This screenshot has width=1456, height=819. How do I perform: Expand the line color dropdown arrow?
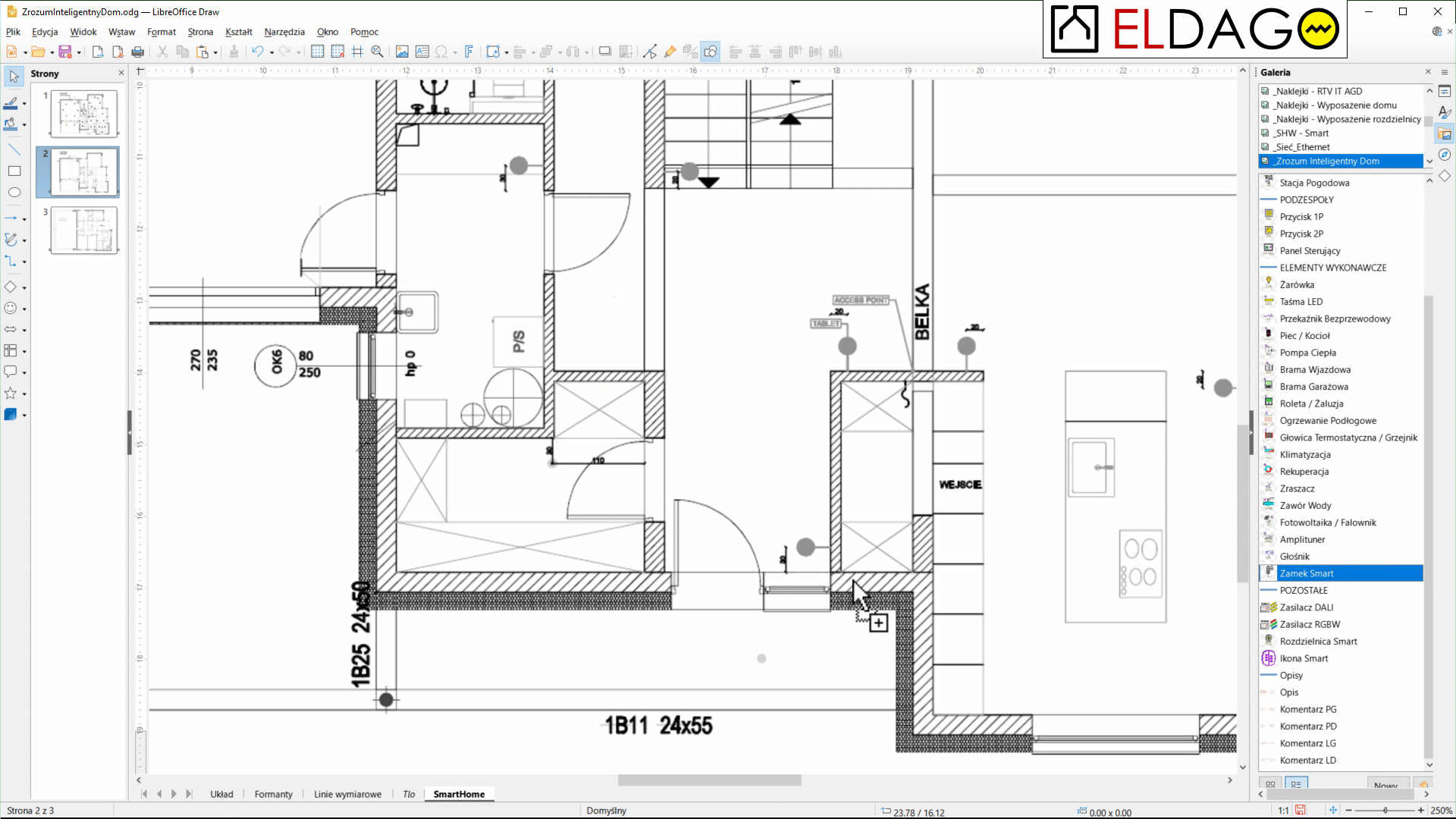24,104
